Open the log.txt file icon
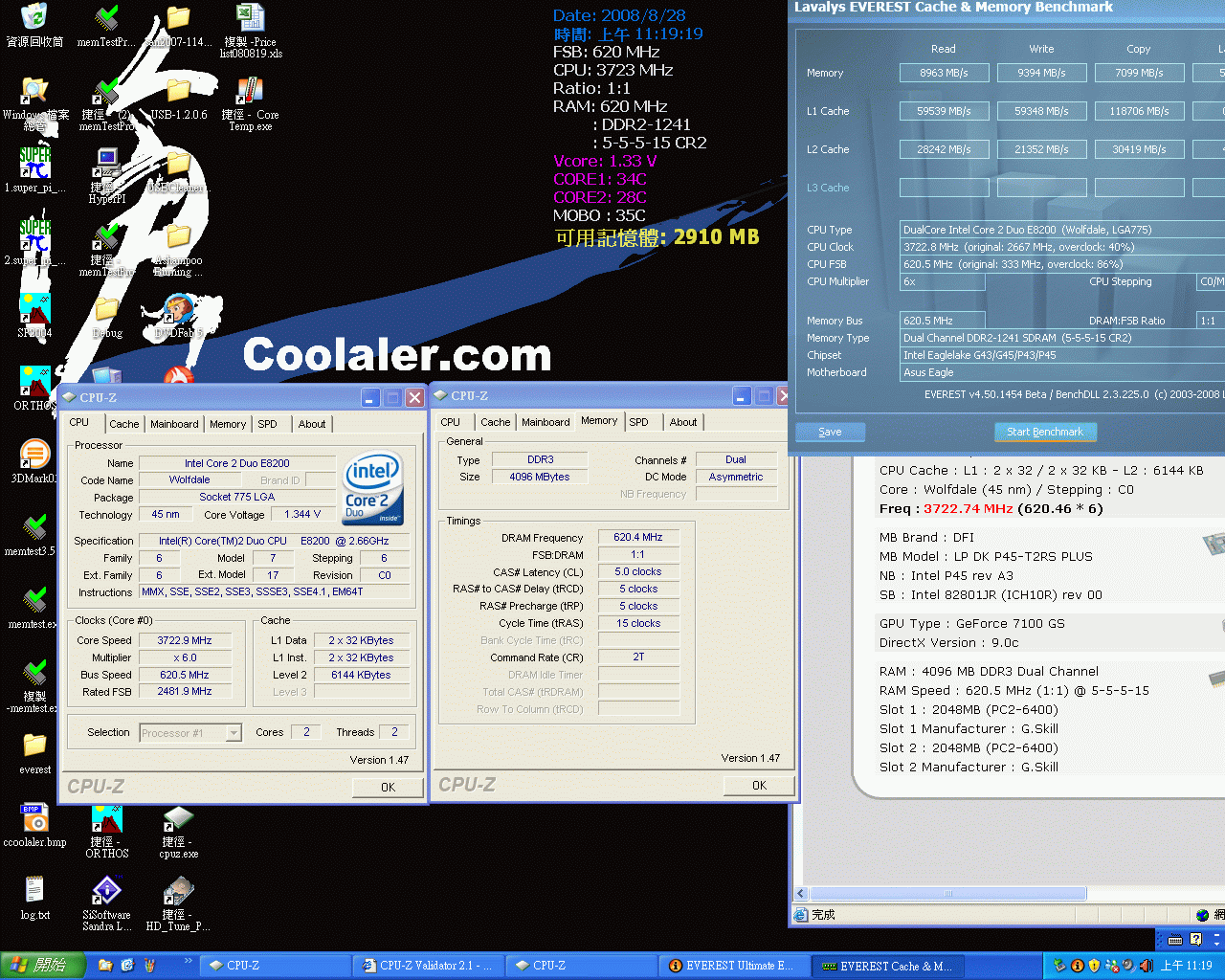The width and height of the screenshot is (1225, 980). click(34, 890)
